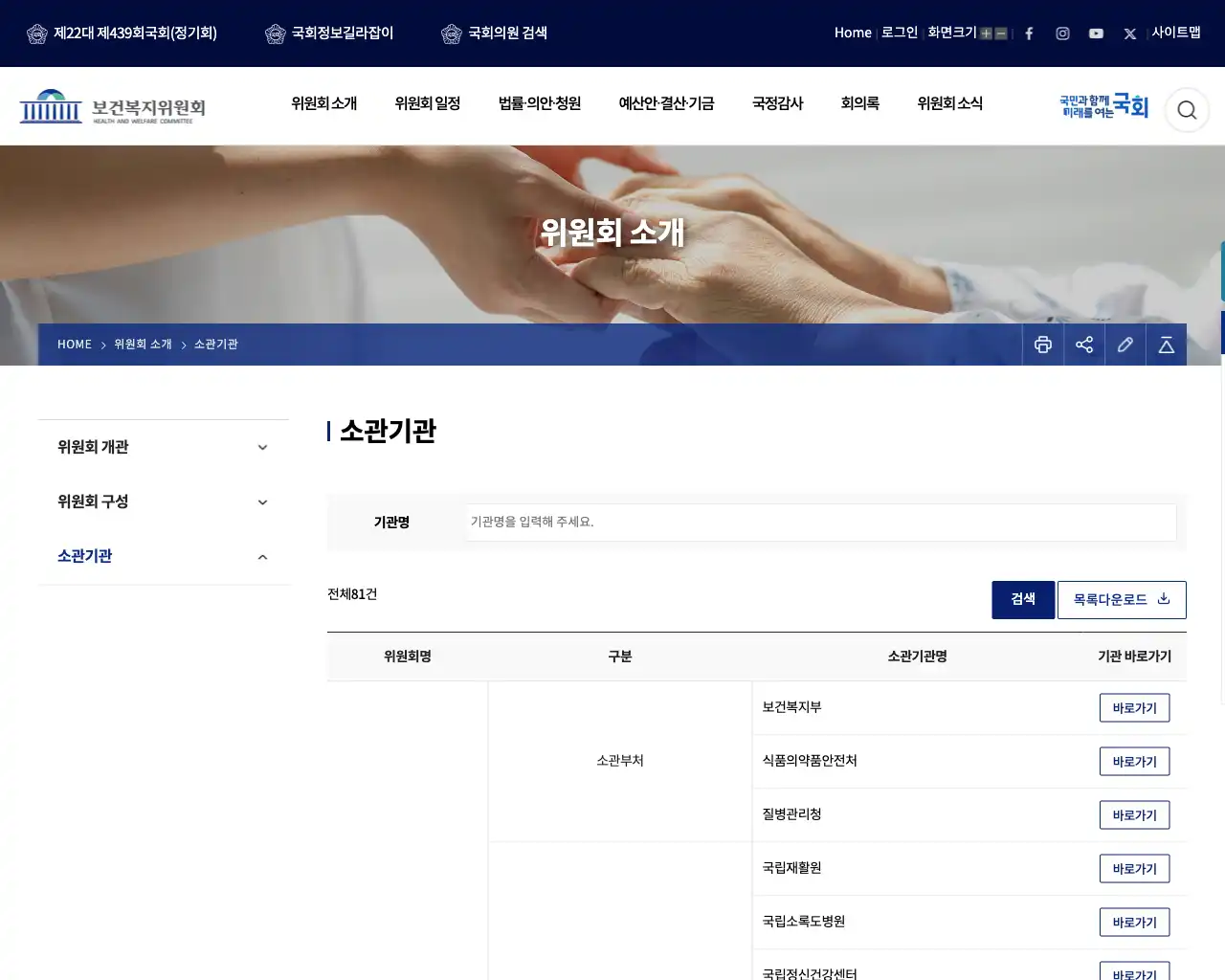Click the emblem icon beside 국회의원 검색
The image size is (1225, 980).
click(x=452, y=34)
